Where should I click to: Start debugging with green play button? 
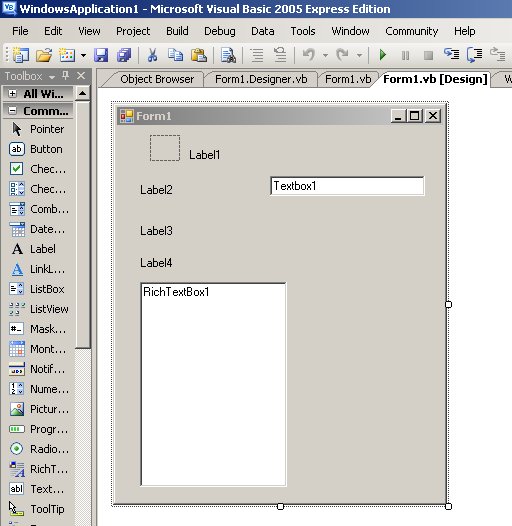pos(382,55)
